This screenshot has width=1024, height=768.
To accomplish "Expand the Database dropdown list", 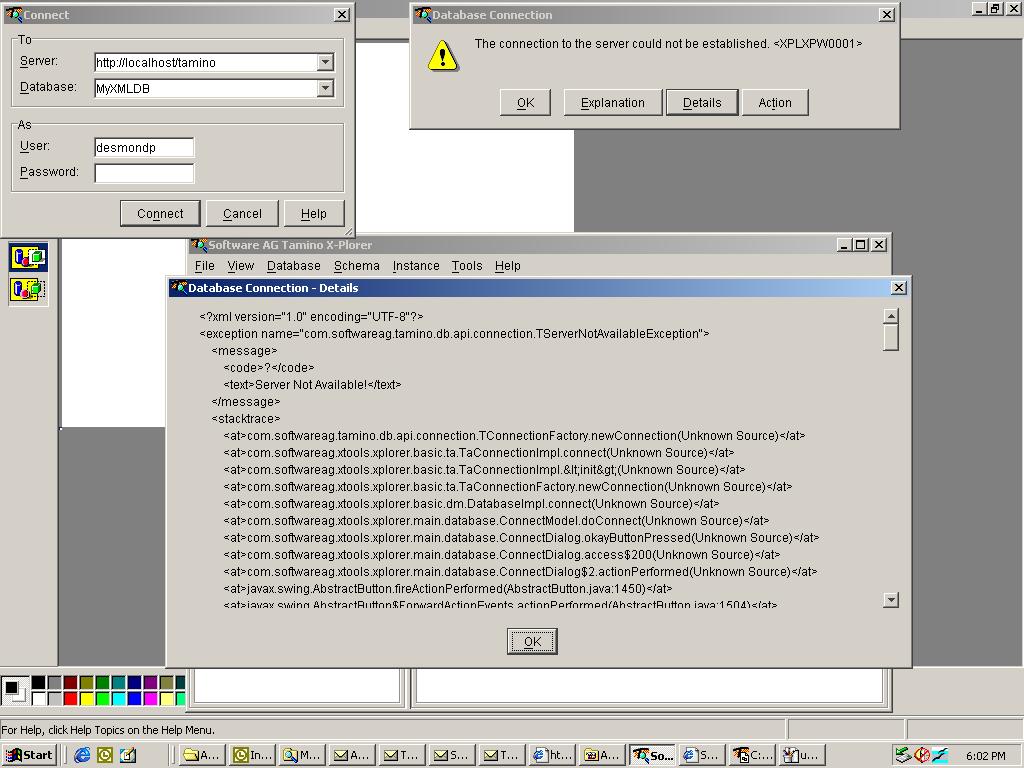I will 325,88.
